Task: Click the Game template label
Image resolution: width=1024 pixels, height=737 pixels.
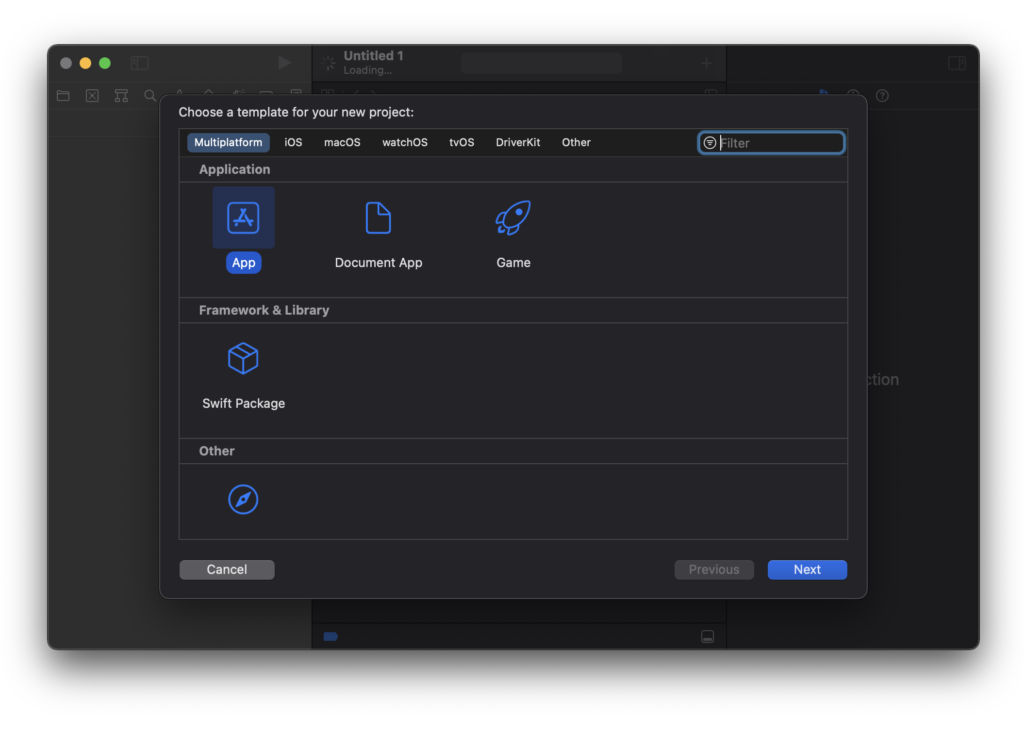Action: coord(513,262)
